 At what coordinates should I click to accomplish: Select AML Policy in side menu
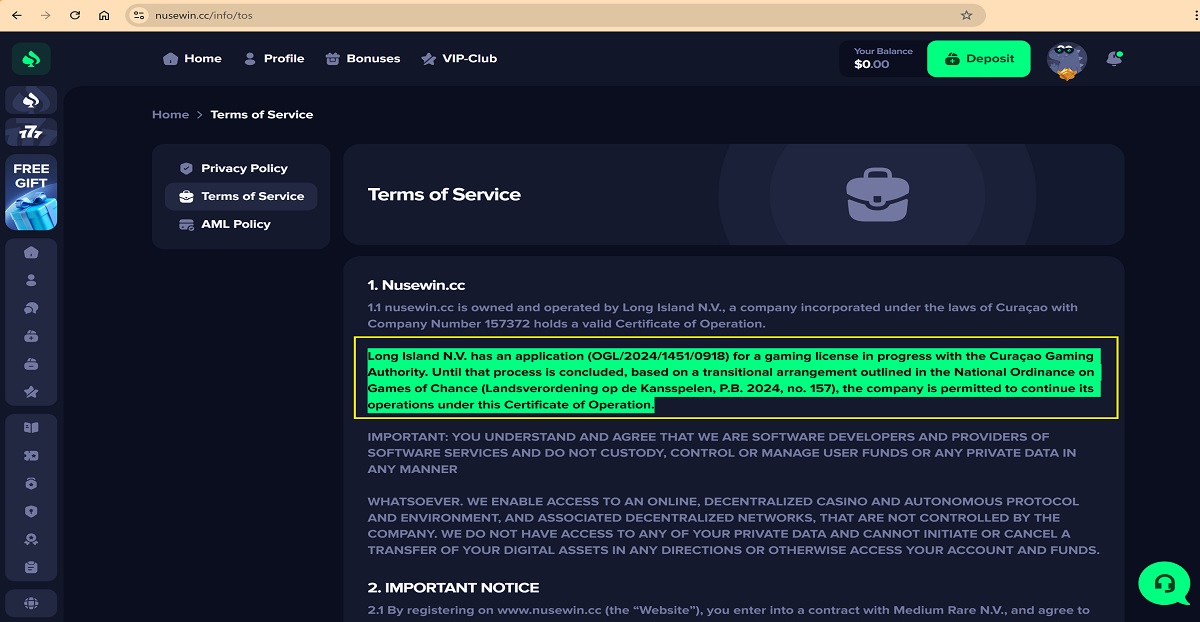235,225
